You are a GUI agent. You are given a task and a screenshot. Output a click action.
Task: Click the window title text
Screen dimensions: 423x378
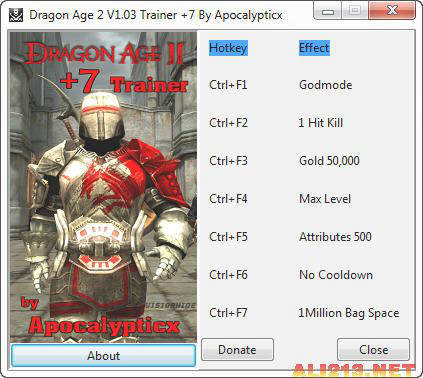[x=156, y=15]
